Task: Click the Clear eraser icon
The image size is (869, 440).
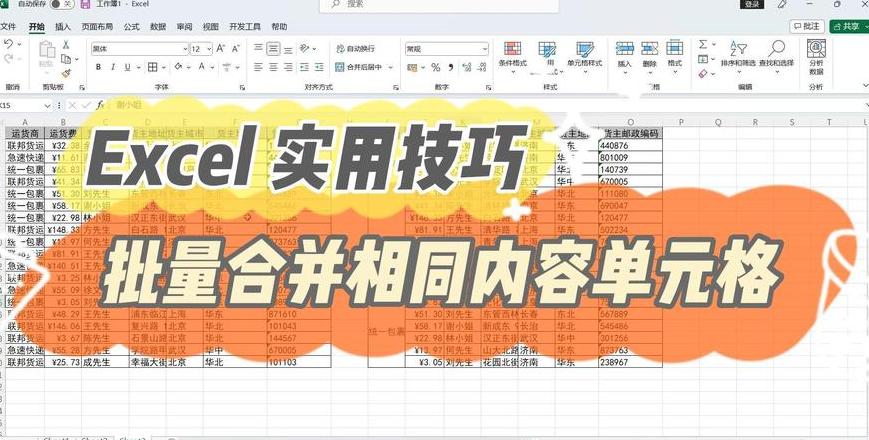Action: pyautogui.click(x=703, y=73)
